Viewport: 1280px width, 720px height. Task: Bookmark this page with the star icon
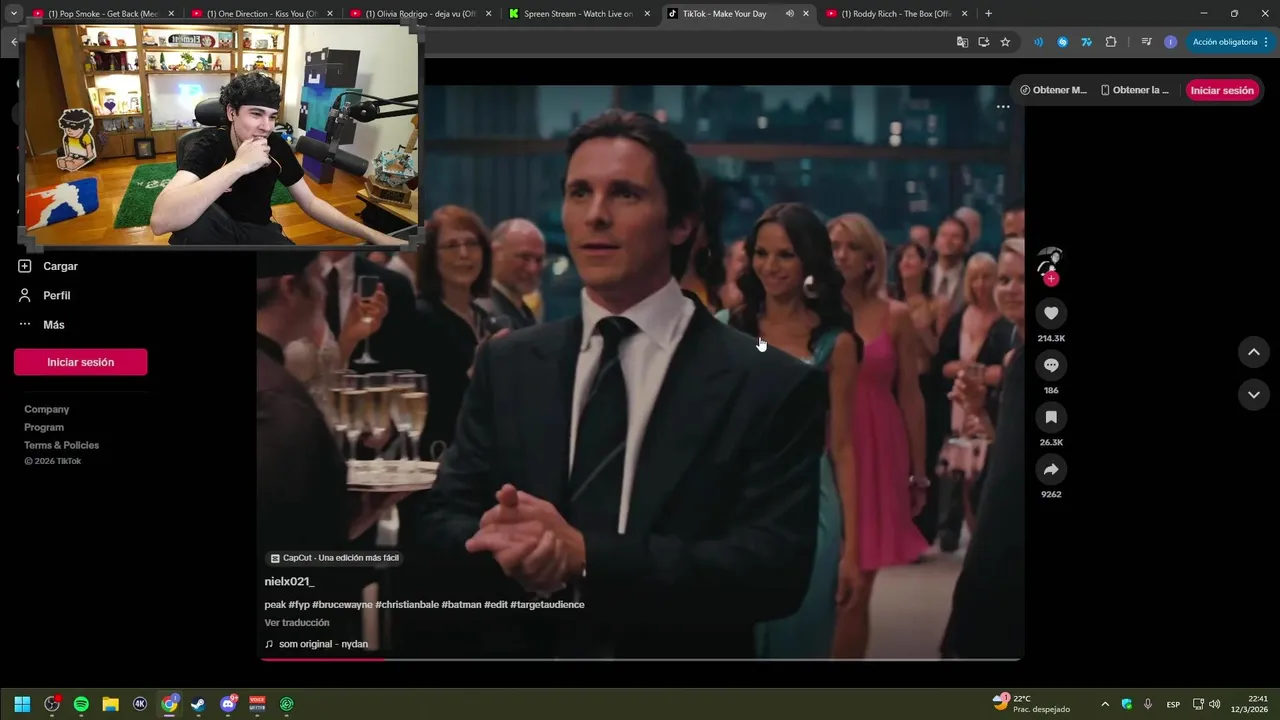(x=1005, y=42)
